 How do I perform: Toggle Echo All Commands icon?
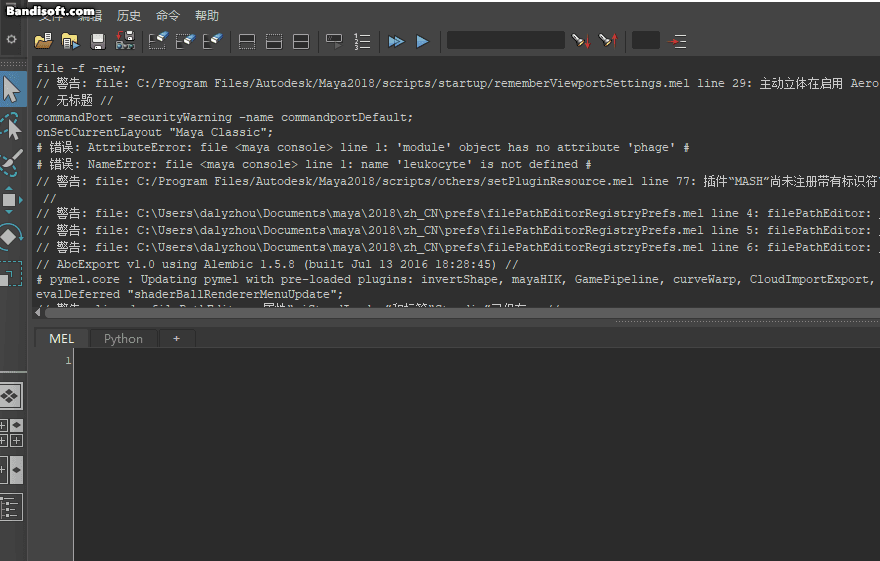point(334,41)
